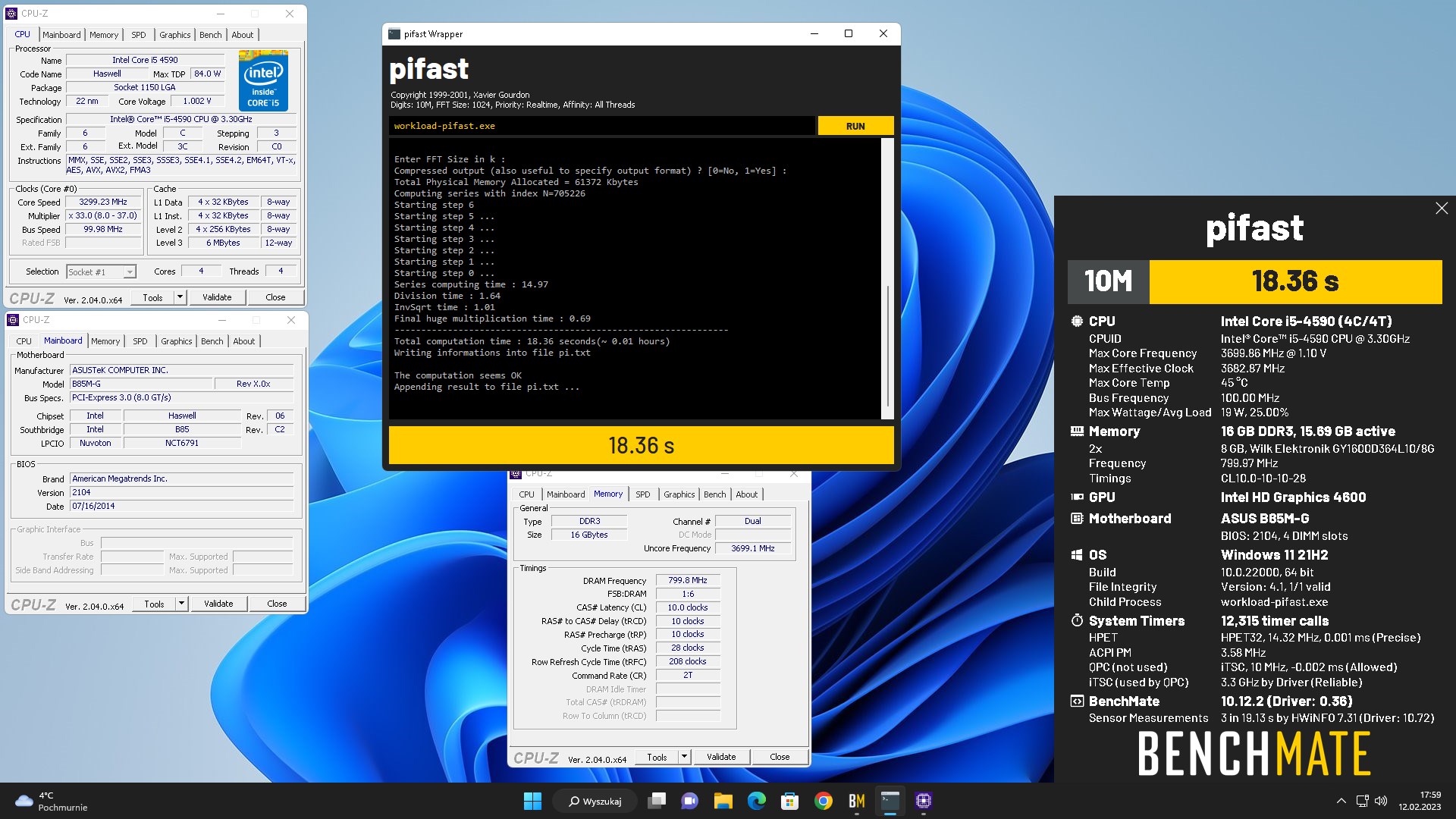Viewport: 1456px width, 819px height.
Task: Click the BenchMate Memory section icon
Action: click(x=1077, y=431)
